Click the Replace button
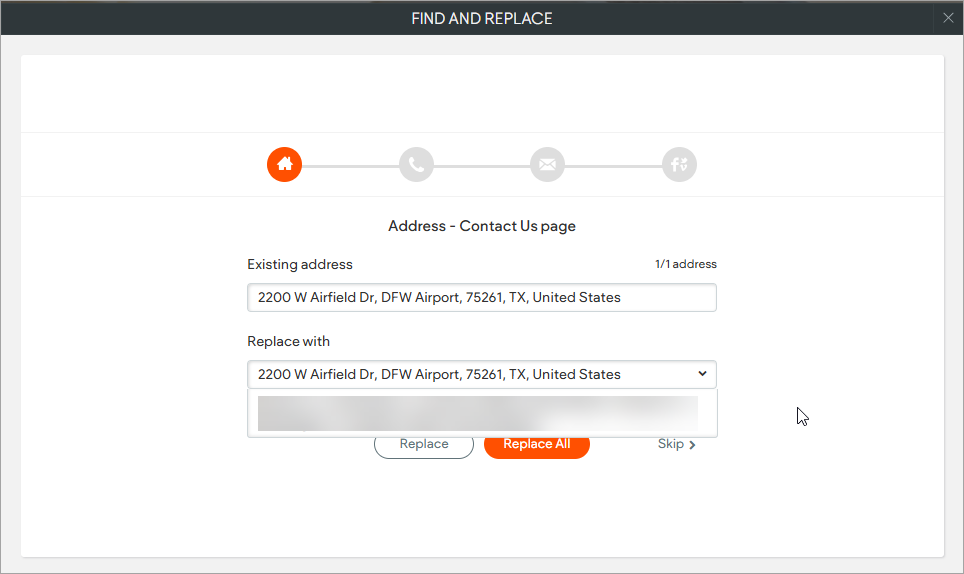 [423, 444]
